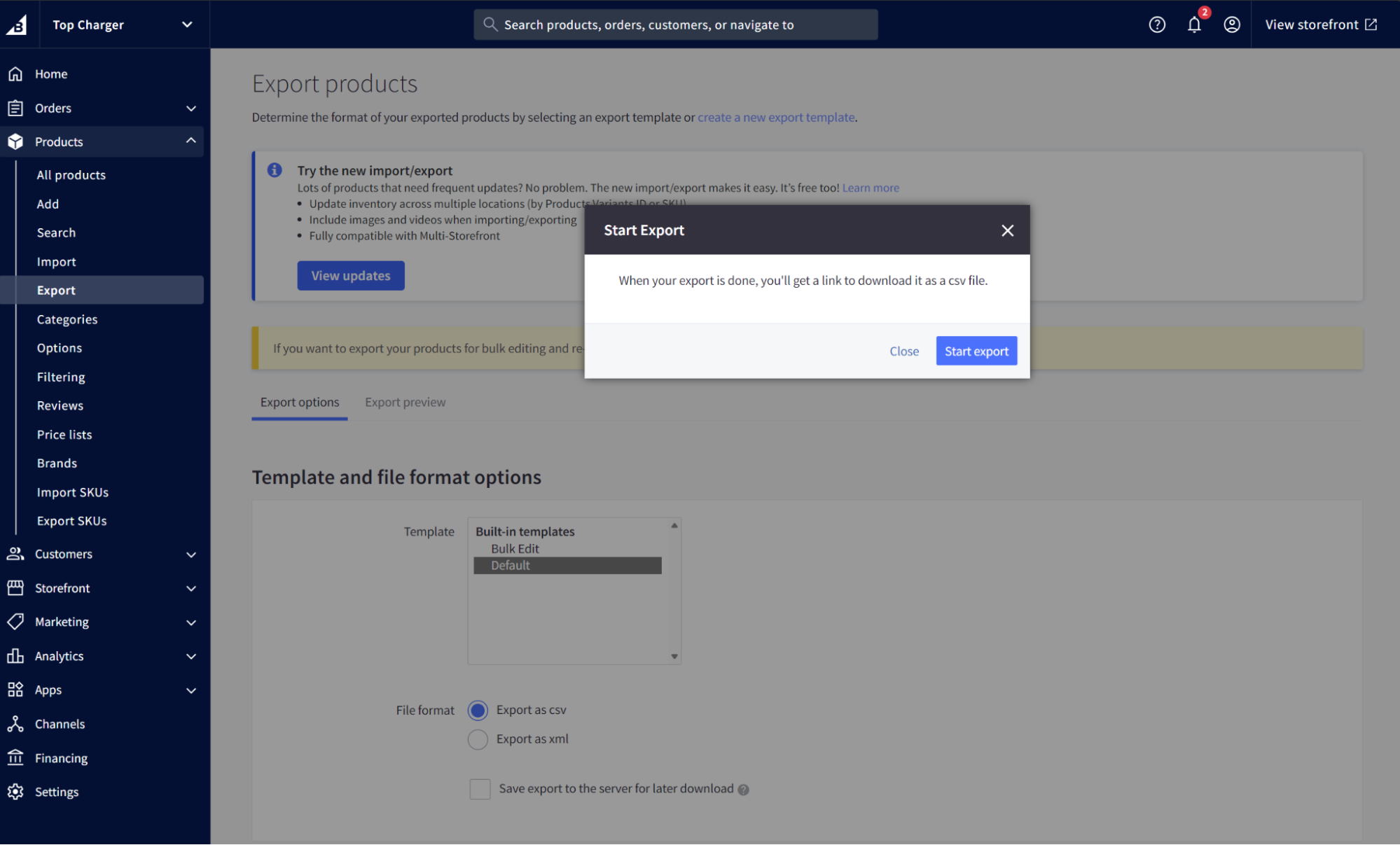
Task: Switch to the Export preview tab
Action: [405, 402]
